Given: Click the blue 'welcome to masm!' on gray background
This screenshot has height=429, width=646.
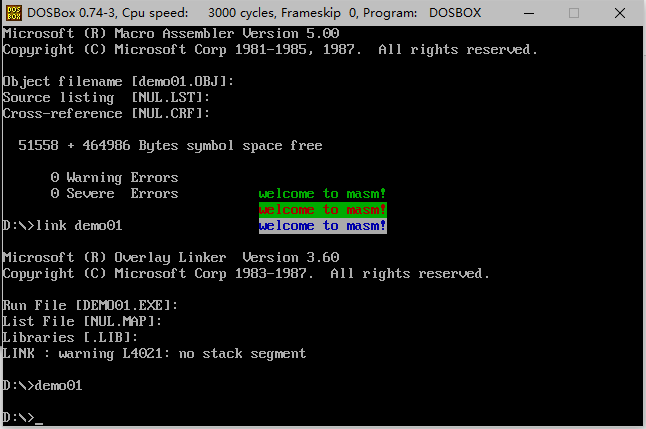Looking at the screenshot, I should click(323, 225).
